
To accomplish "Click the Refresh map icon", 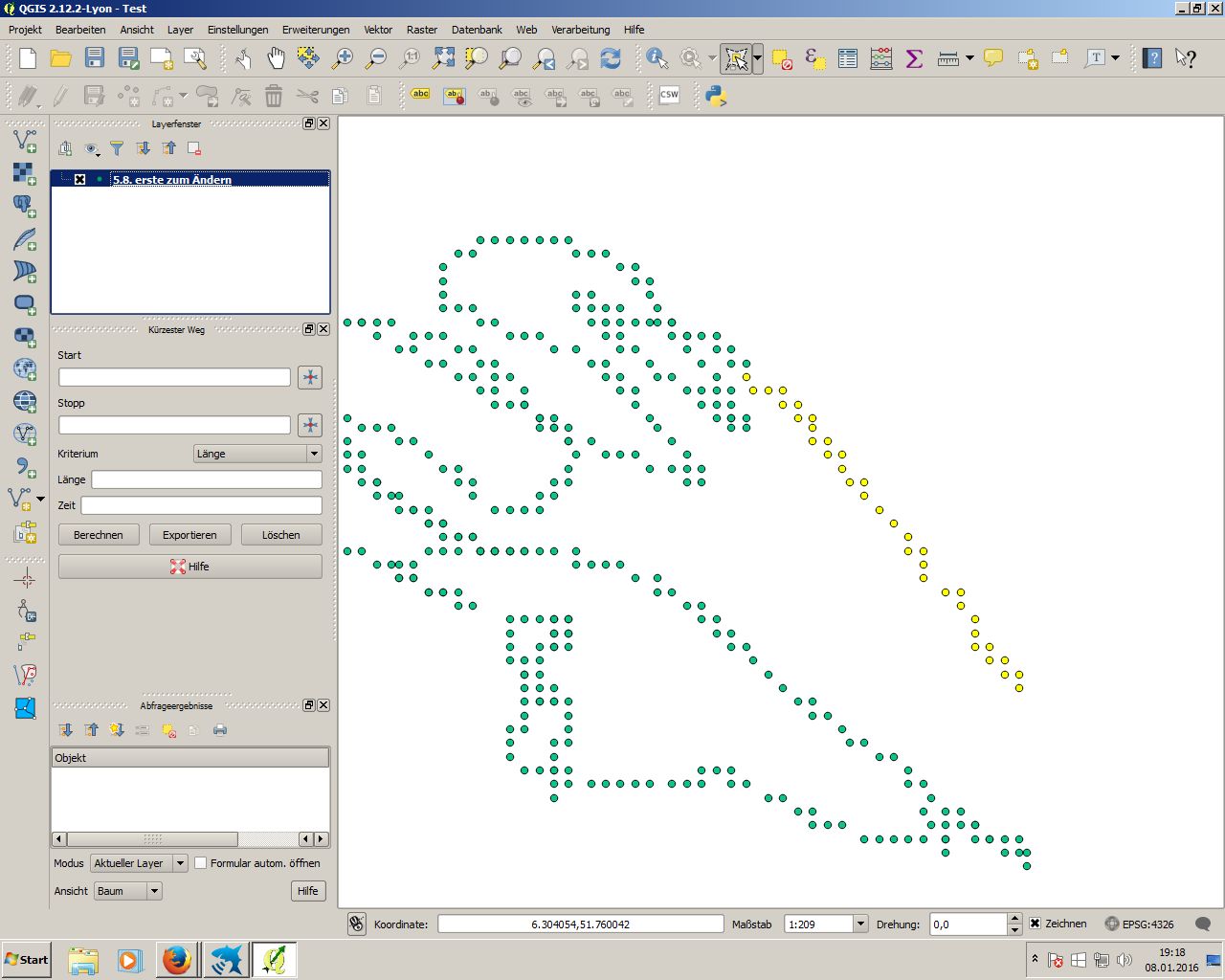I will (x=611, y=58).
